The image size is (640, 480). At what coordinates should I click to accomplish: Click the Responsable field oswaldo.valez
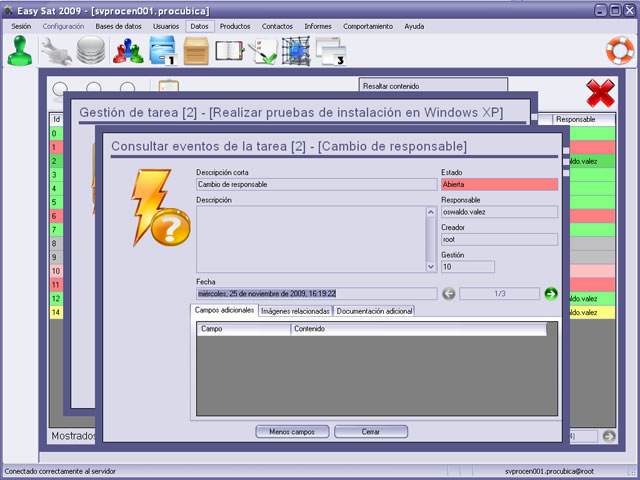500,212
